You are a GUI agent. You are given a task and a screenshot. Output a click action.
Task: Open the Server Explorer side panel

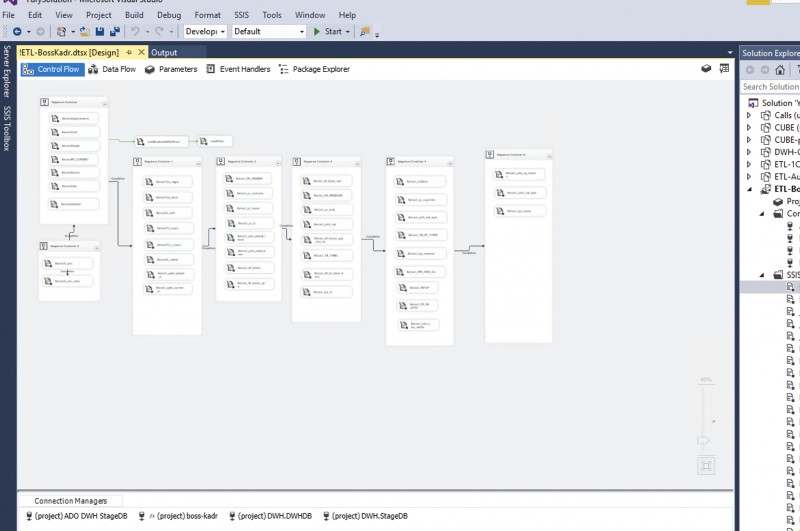pyautogui.click(x=7, y=71)
